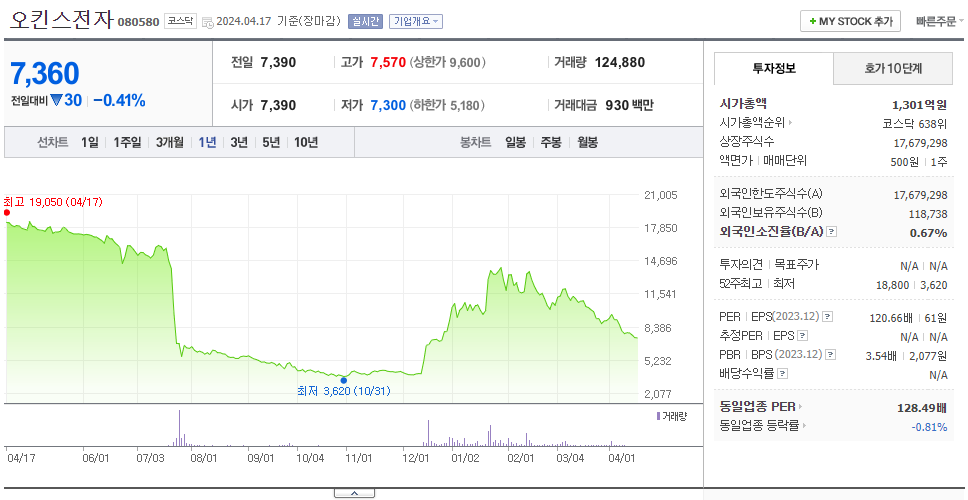The width and height of the screenshot is (968, 500).
Task: Click the tall volume bar near 07/03
Action: click(180, 428)
